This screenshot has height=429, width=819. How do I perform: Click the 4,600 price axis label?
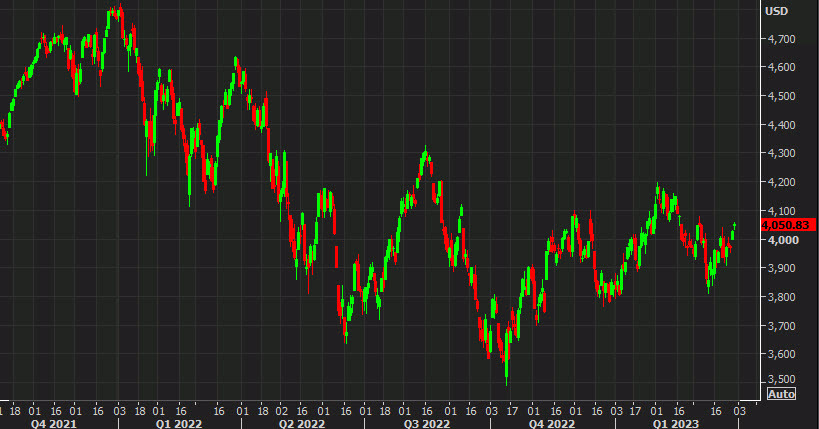click(x=781, y=67)
